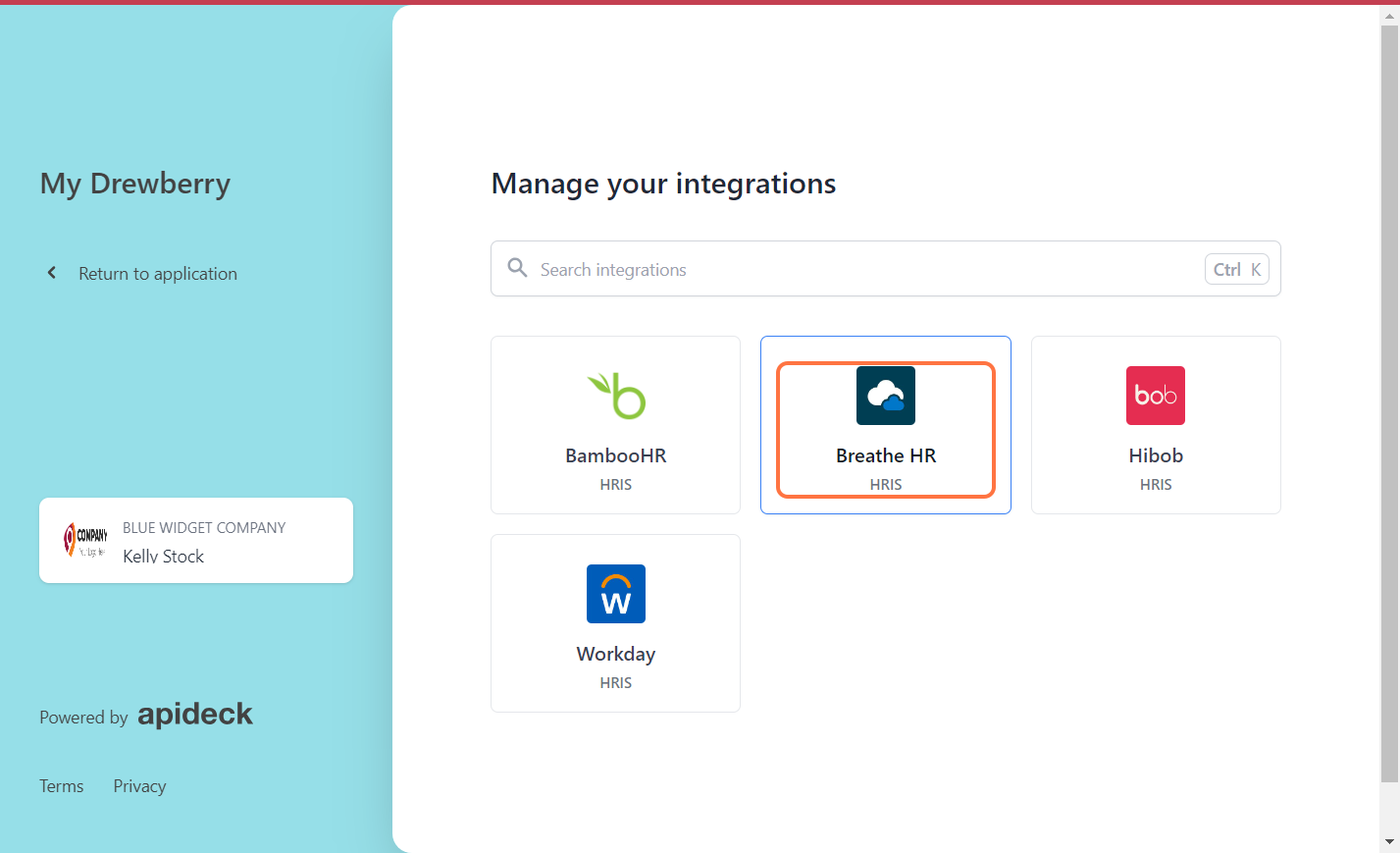Click the search magnifier icon
Viewport: 1400px width, 853px height.
(517, 268)
